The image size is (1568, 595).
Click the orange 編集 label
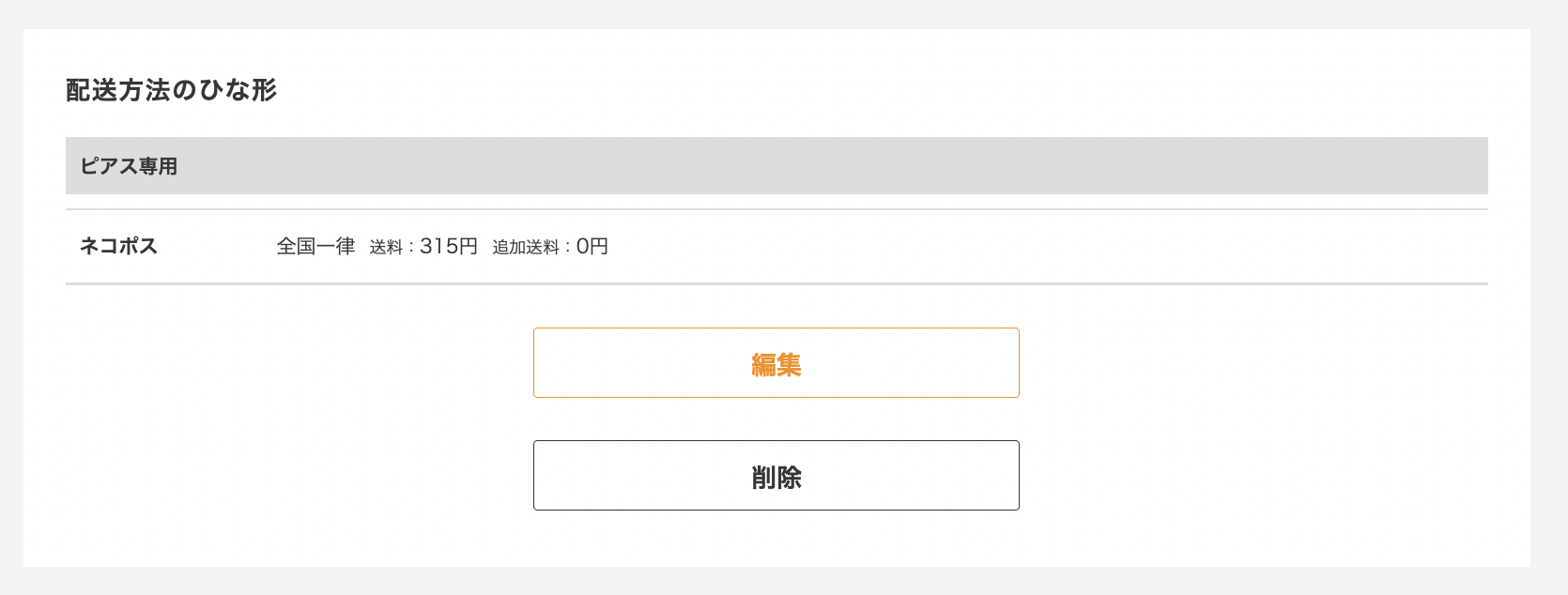776,366
